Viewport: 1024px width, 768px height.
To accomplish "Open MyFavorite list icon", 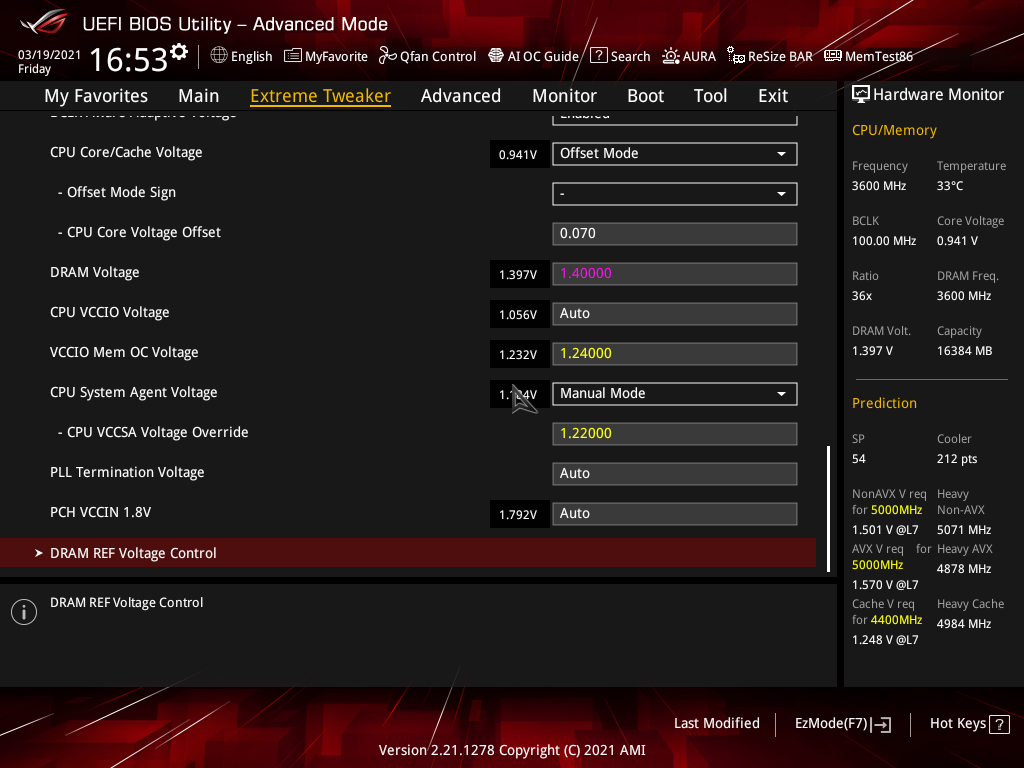I will pos(293,56).
